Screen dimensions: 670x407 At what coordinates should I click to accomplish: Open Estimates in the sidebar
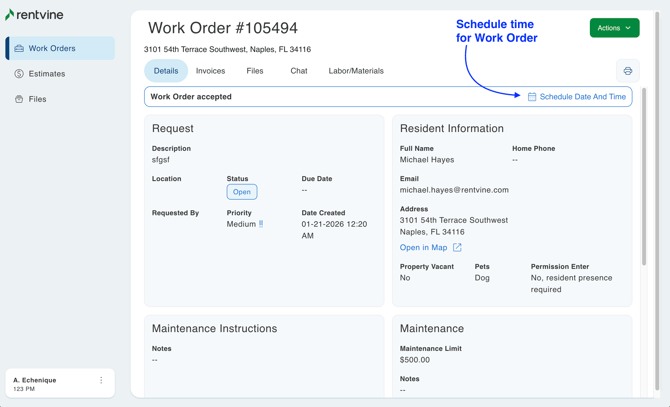point(46,74)
